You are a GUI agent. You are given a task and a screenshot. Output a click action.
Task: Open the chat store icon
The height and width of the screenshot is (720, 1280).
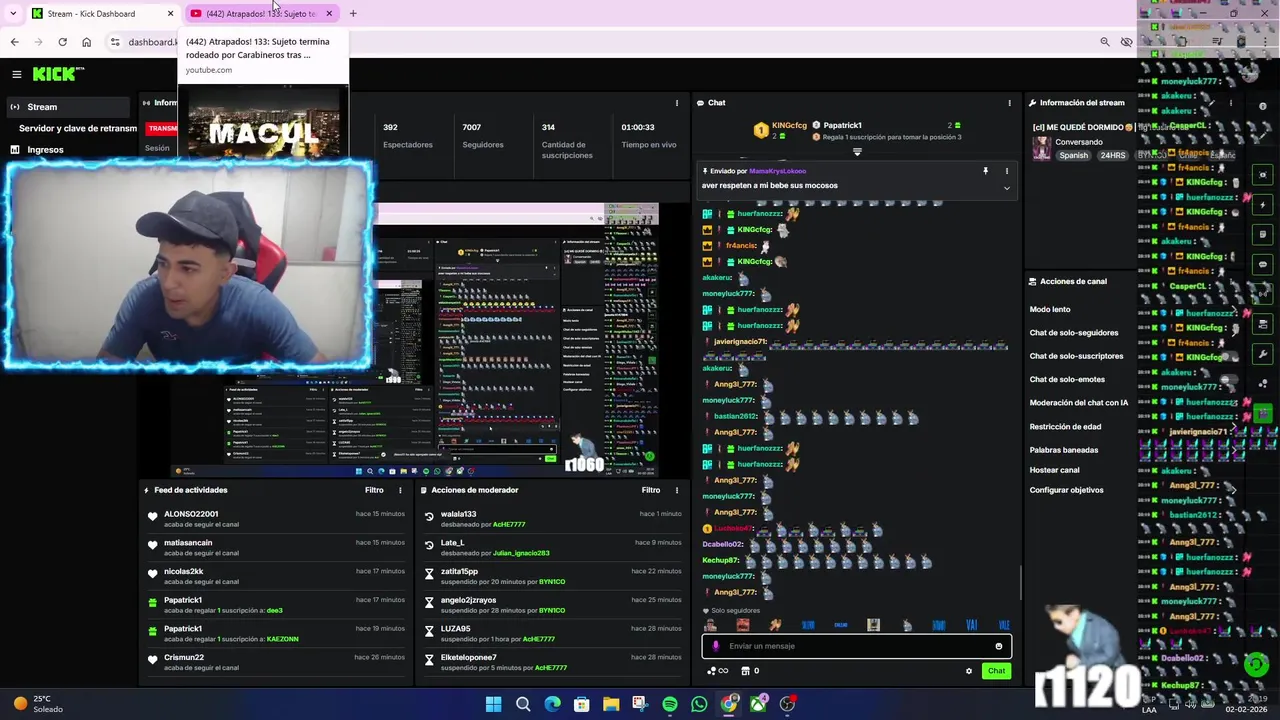tap(744, 671)
